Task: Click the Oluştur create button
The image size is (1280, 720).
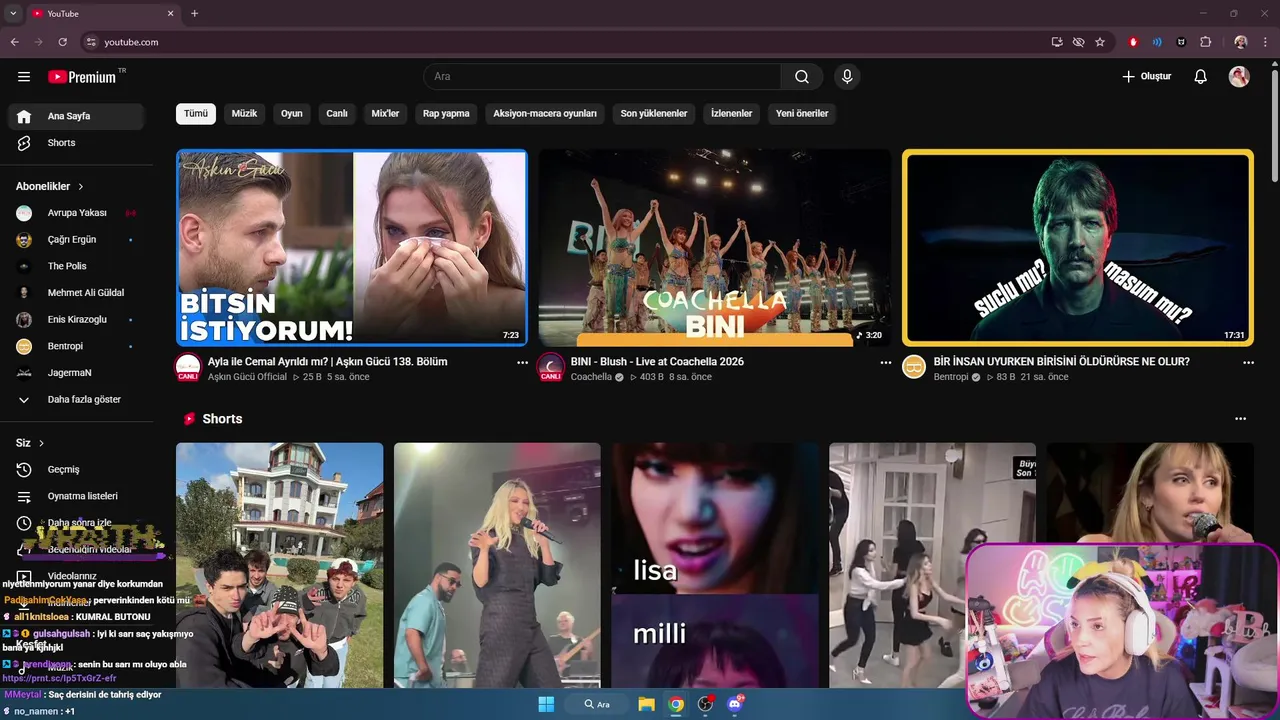Action: tap(1146, 77)
